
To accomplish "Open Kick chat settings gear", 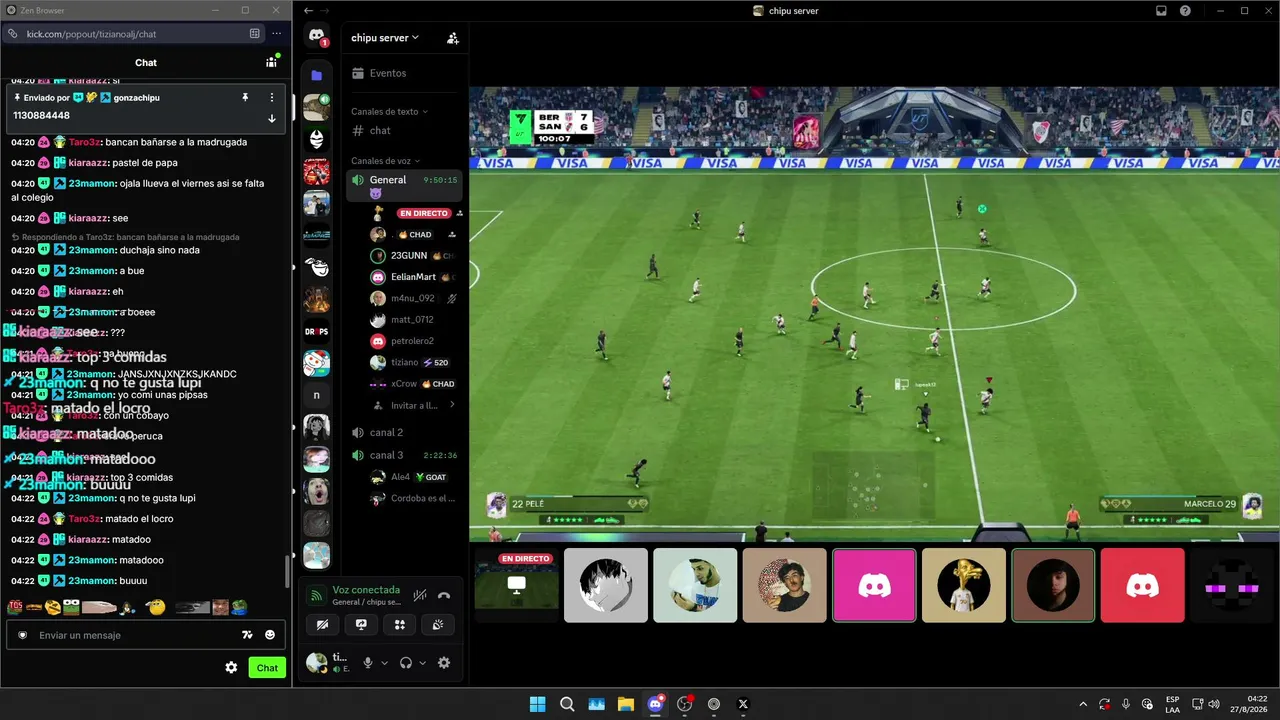I will pos(231,667).
